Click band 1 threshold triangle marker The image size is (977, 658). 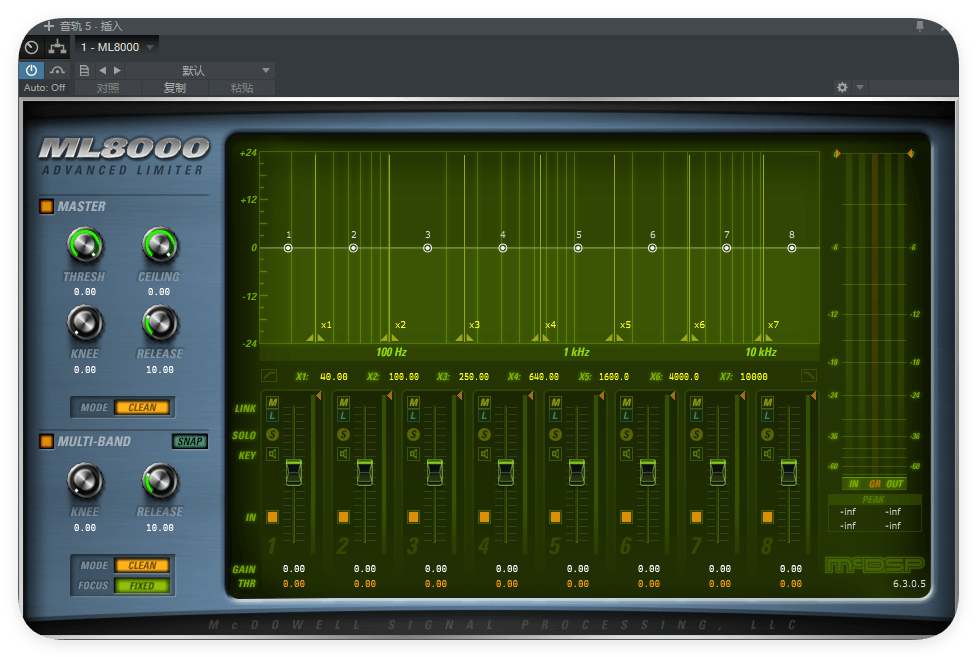click(x=318, y=396)
